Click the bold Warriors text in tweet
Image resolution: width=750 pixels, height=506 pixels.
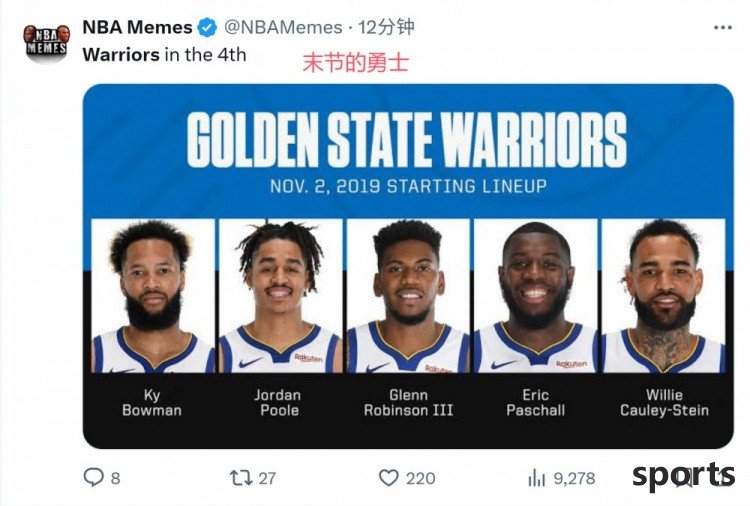pyautogui.click(x=121, y=55)
